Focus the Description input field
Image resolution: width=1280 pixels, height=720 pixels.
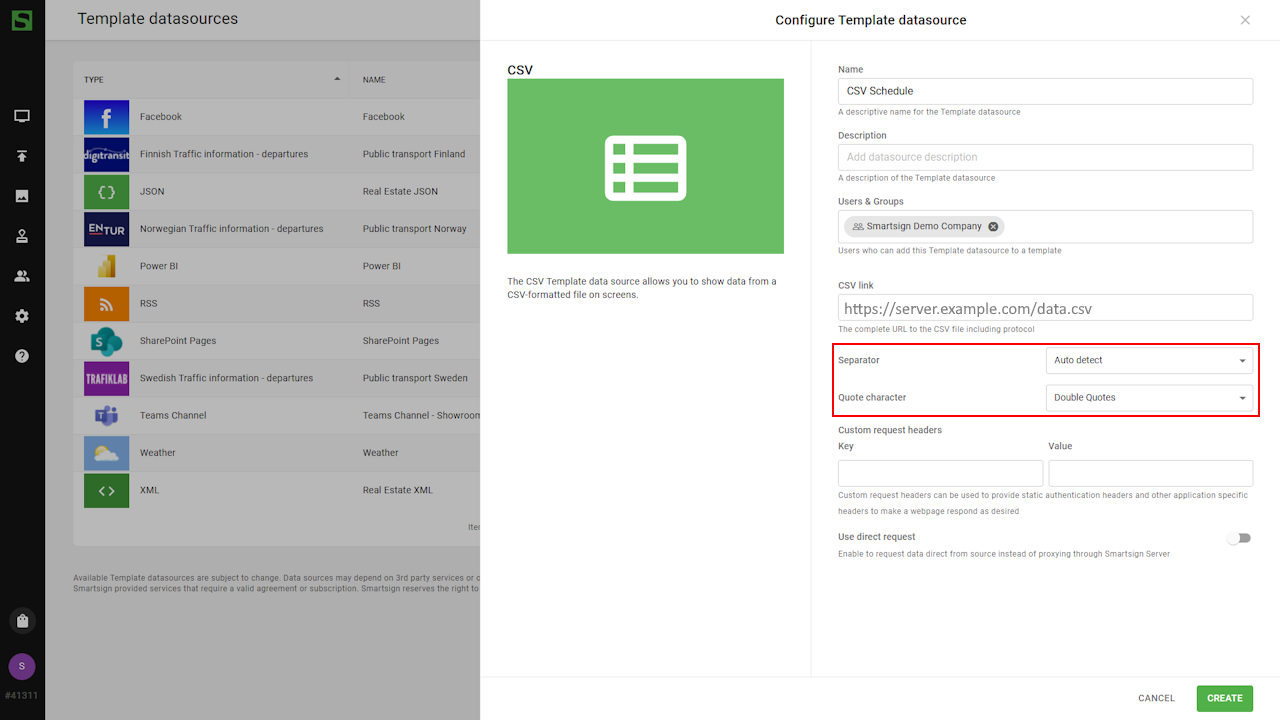point(1045,157)
